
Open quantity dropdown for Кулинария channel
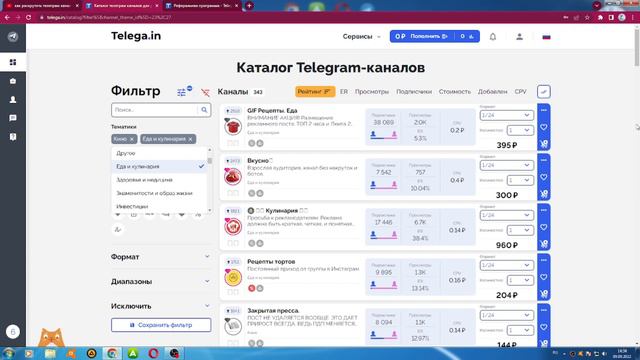tap(520, 230)
